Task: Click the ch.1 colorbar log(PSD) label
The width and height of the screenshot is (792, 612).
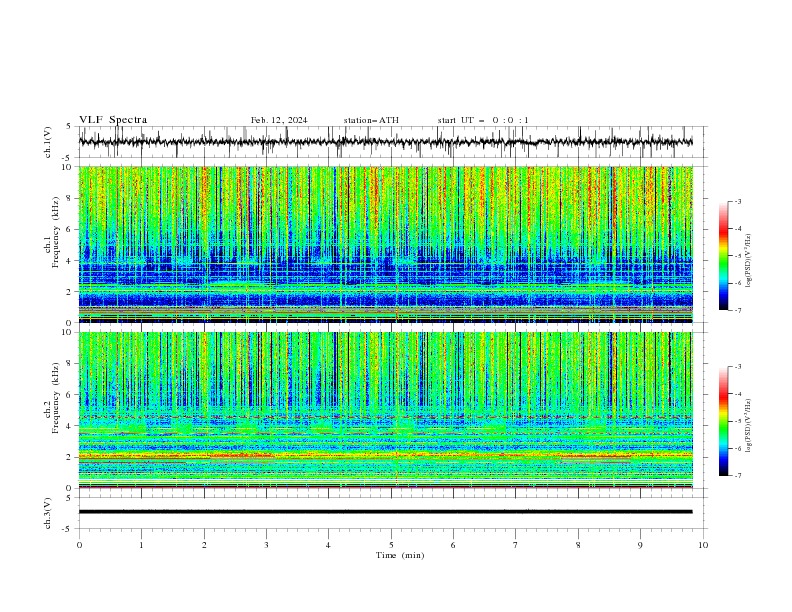Action: [x=748, y=261]
